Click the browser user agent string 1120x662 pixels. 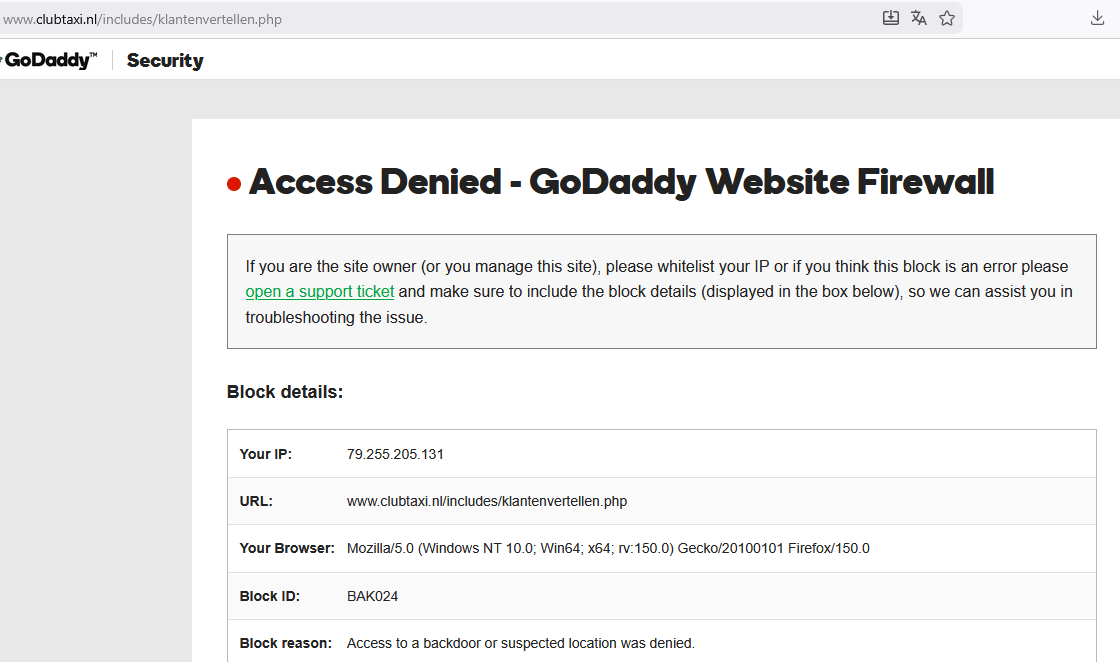(608, 548)
